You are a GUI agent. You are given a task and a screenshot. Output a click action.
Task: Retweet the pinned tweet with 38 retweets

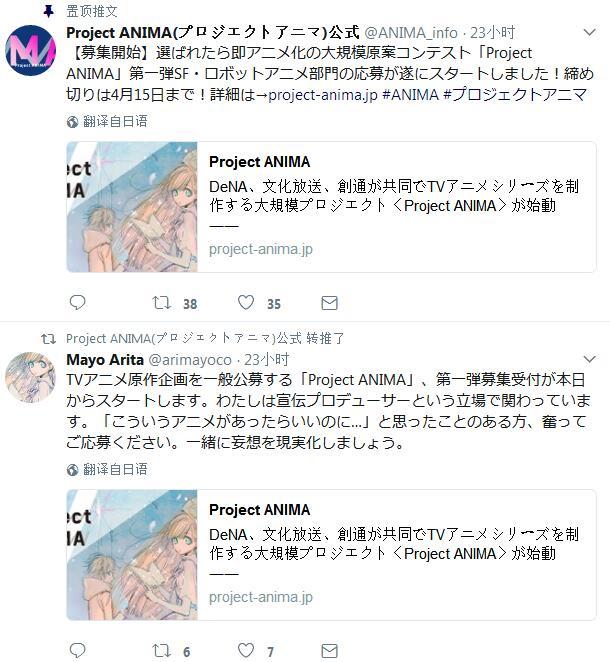pos(161,303)
